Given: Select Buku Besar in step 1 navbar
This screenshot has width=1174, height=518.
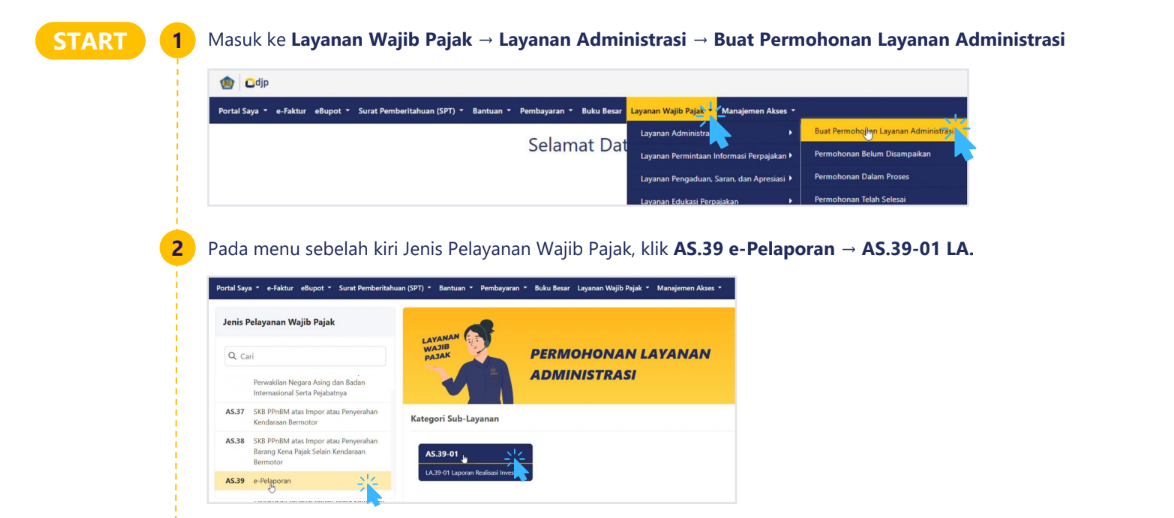Looking at the screenshot, I should [x=602, y=111].
